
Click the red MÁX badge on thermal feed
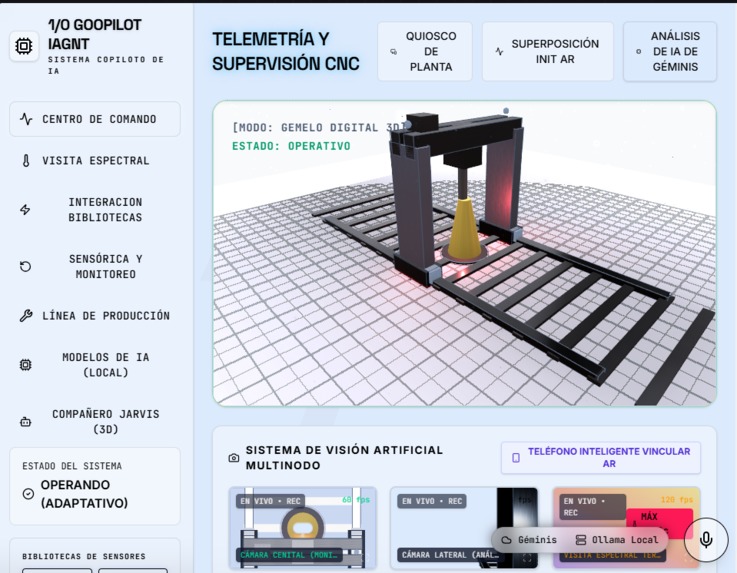click(x=659, y=522)
